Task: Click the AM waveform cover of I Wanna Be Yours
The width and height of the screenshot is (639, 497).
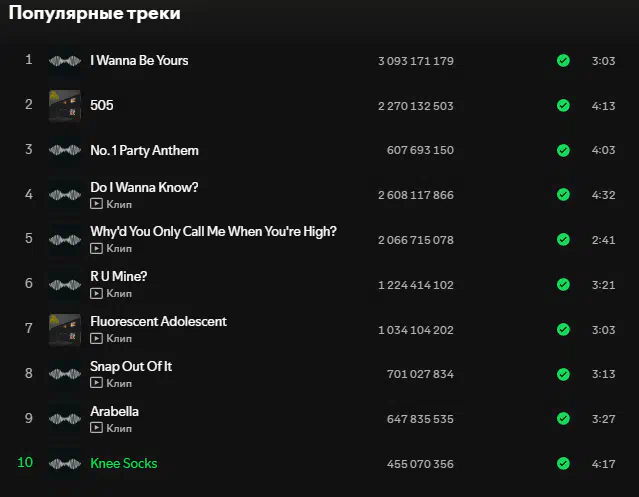Action: [x=65, y=61]
